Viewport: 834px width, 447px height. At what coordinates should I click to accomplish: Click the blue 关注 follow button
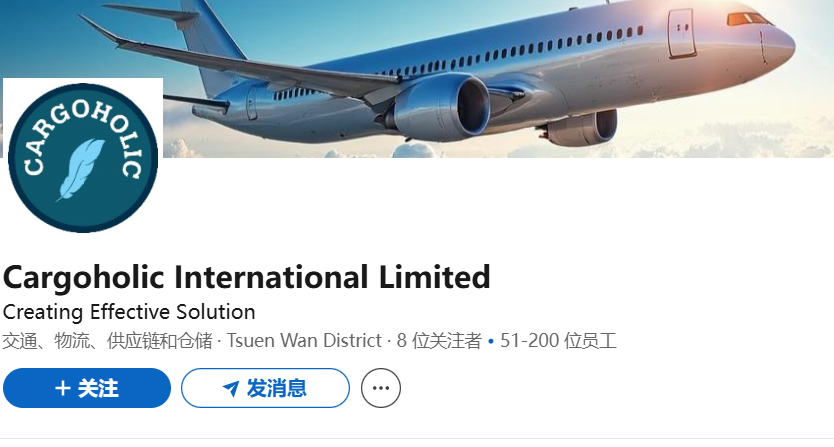click(x=87, y=388)
